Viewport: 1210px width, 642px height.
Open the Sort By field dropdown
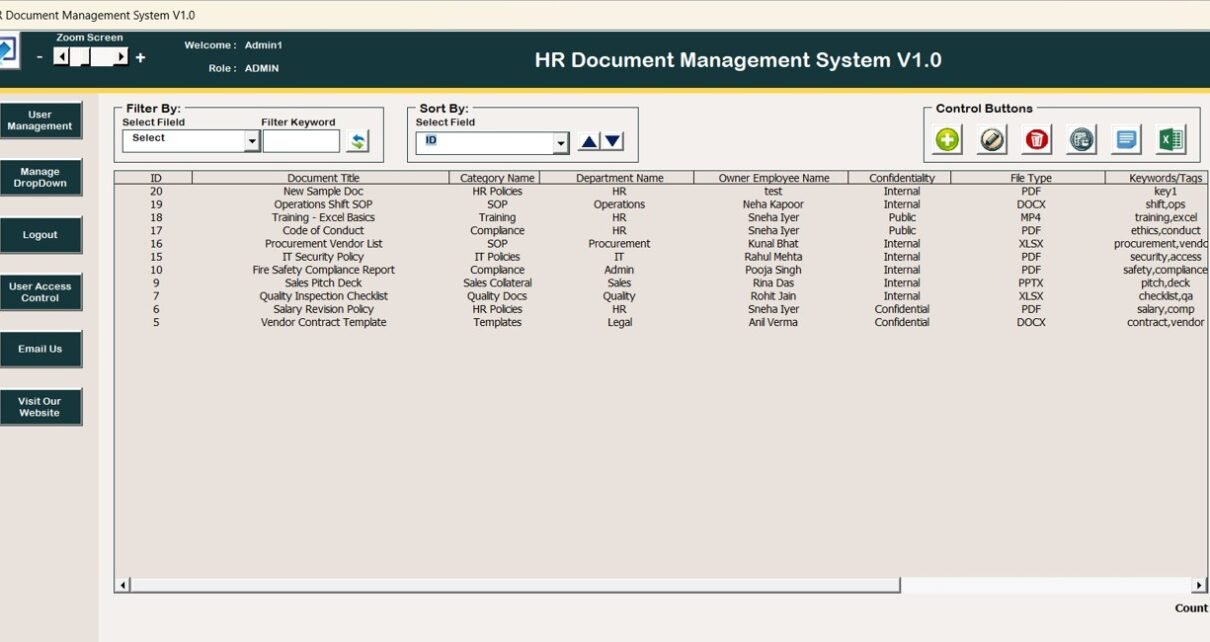[x=560, y=144]
